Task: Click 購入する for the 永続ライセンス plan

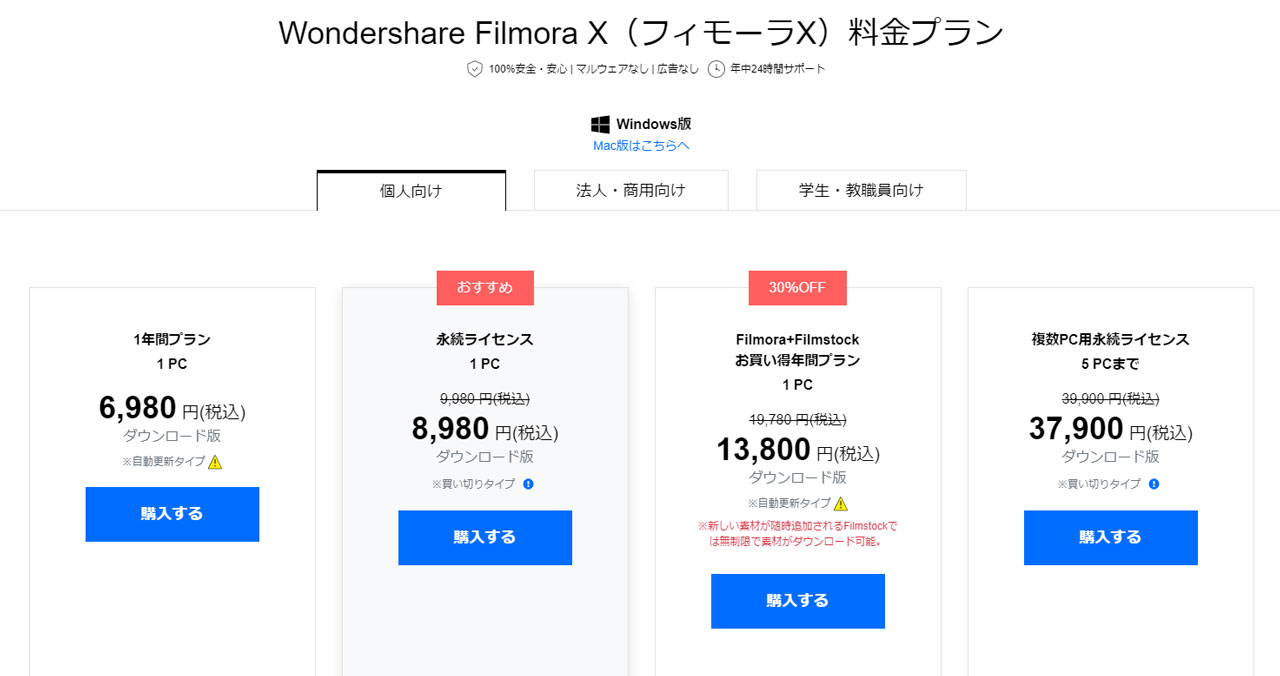Action: point(485,537)
